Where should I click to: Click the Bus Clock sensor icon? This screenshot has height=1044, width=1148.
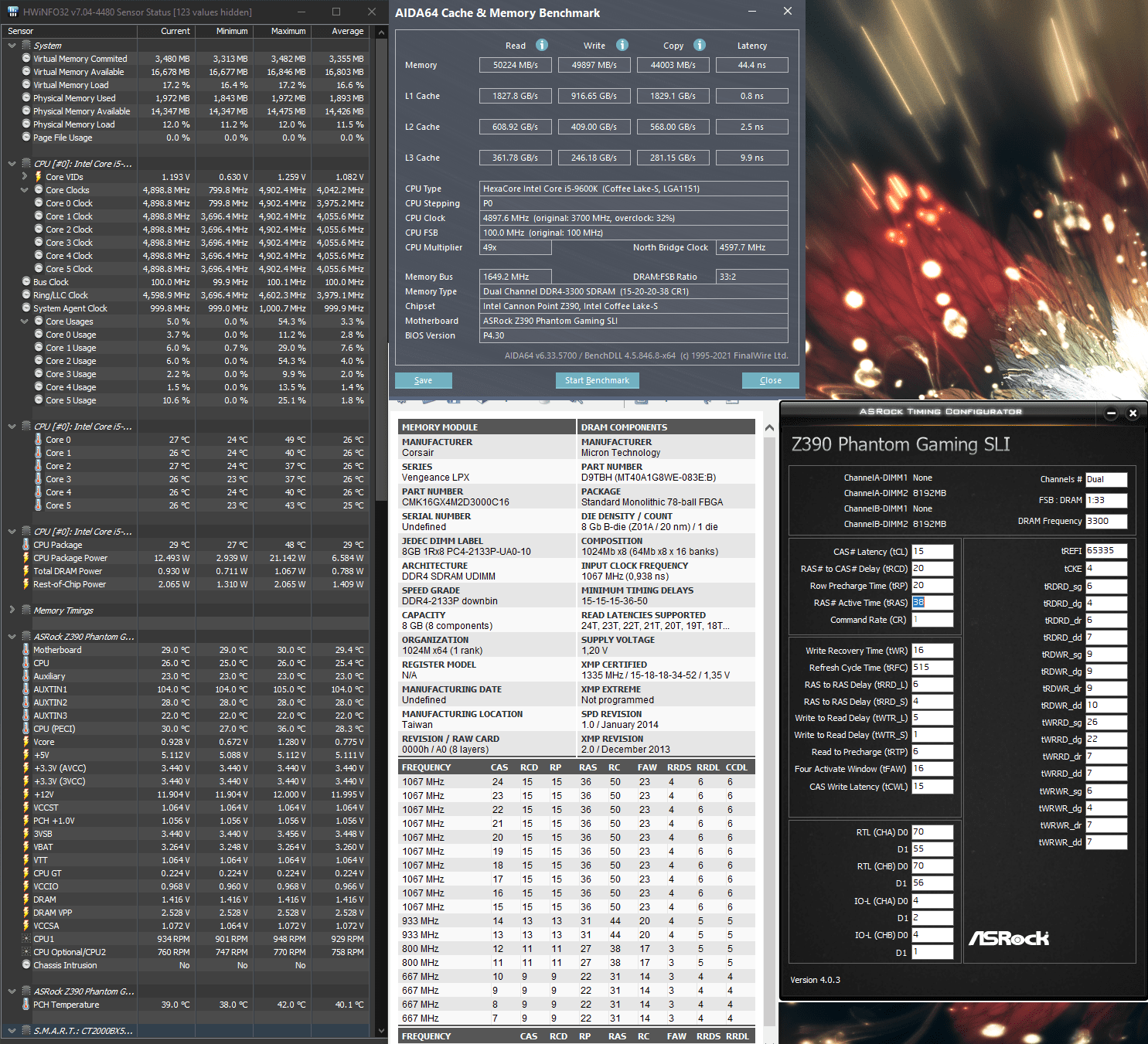[26, 282]
